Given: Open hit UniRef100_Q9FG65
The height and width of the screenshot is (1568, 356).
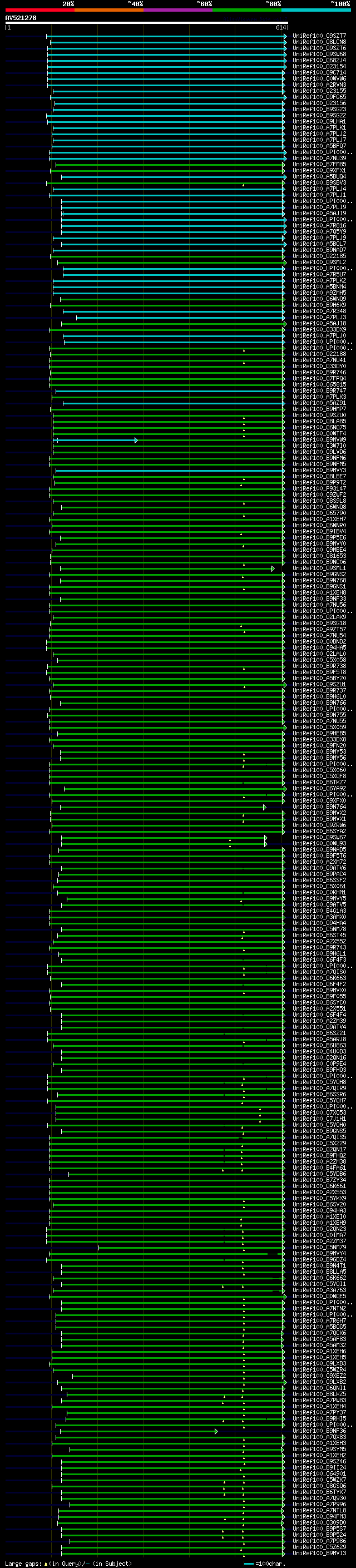Looking at the screenshot, I should [x=319, y=97].
